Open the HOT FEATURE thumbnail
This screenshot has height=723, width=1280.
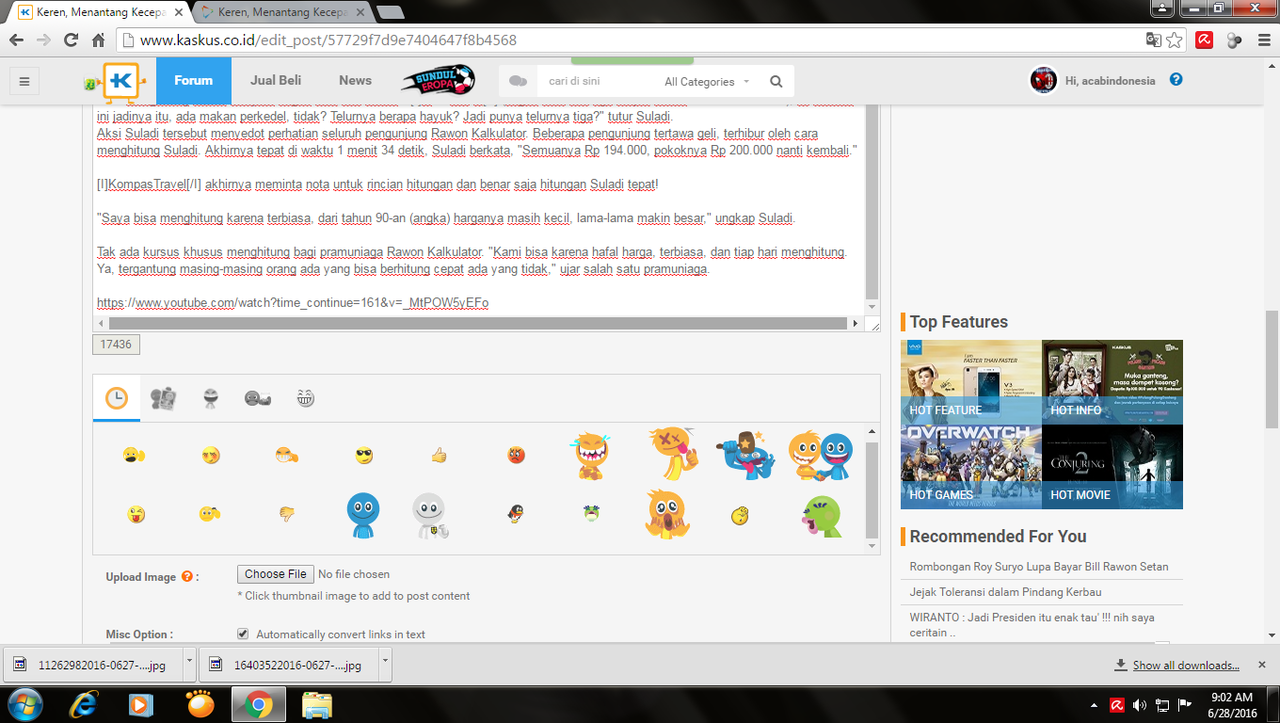click(971, 382)
